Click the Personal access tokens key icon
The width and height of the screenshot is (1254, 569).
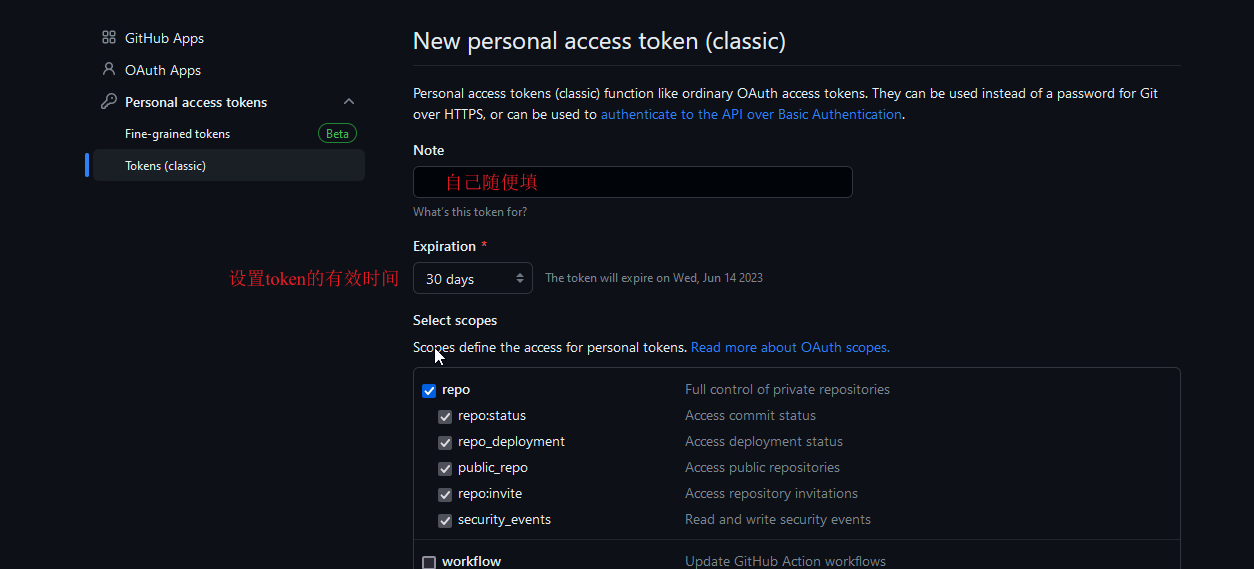(109, 102)
